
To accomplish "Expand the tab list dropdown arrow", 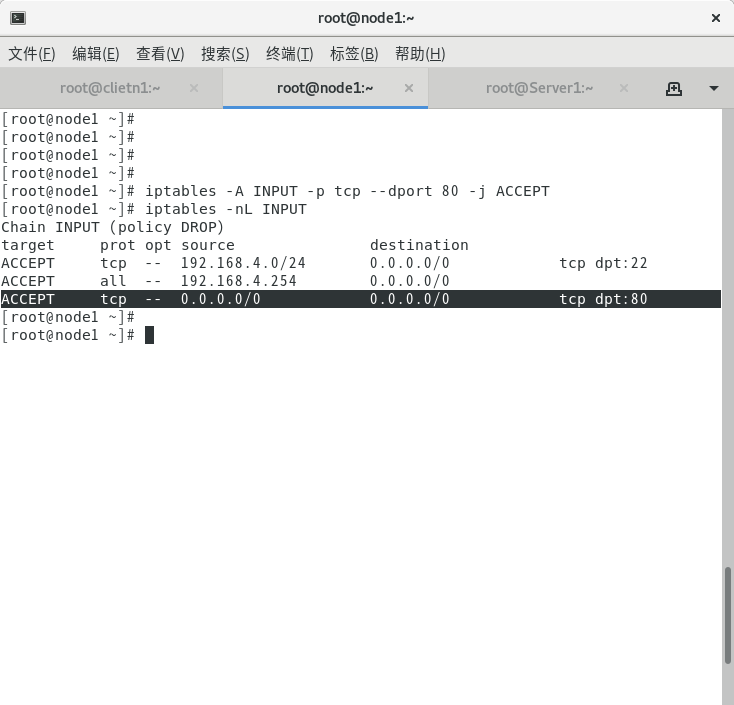I will [713, 88].
